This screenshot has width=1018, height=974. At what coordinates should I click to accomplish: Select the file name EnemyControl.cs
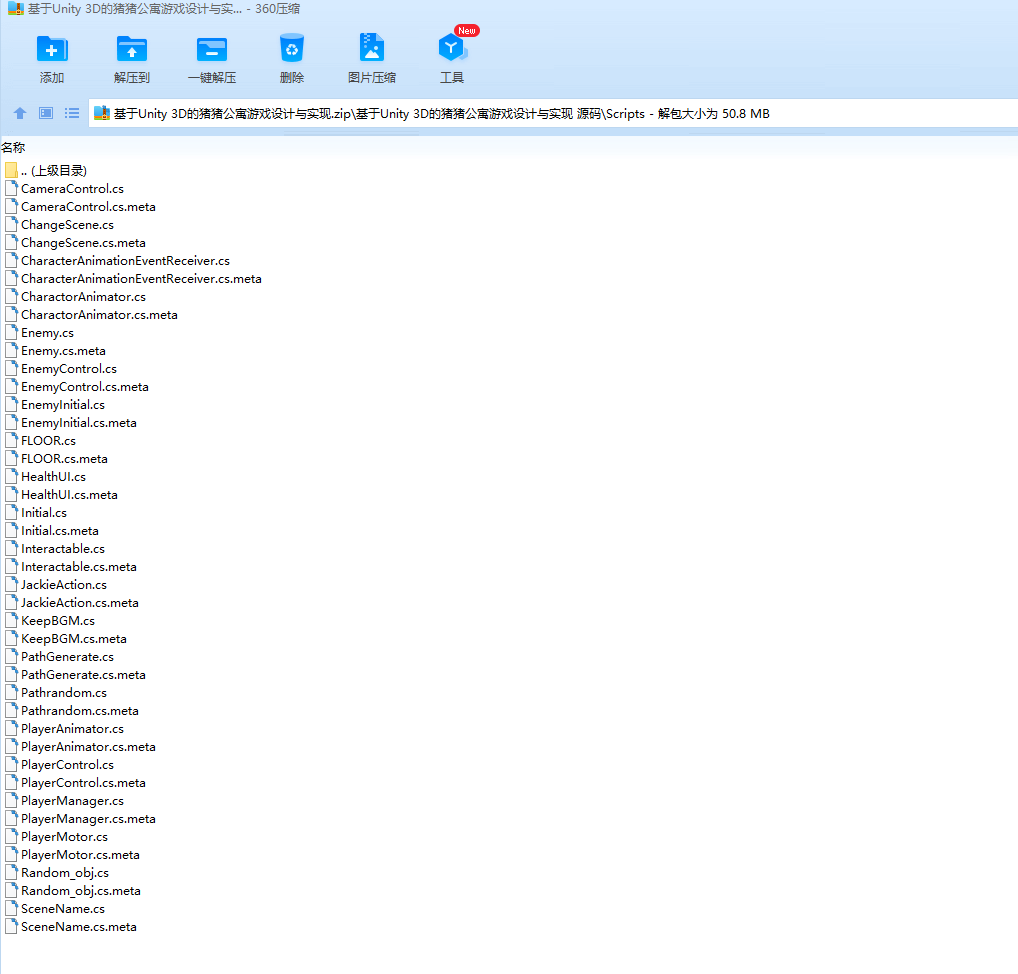point(69,369)
